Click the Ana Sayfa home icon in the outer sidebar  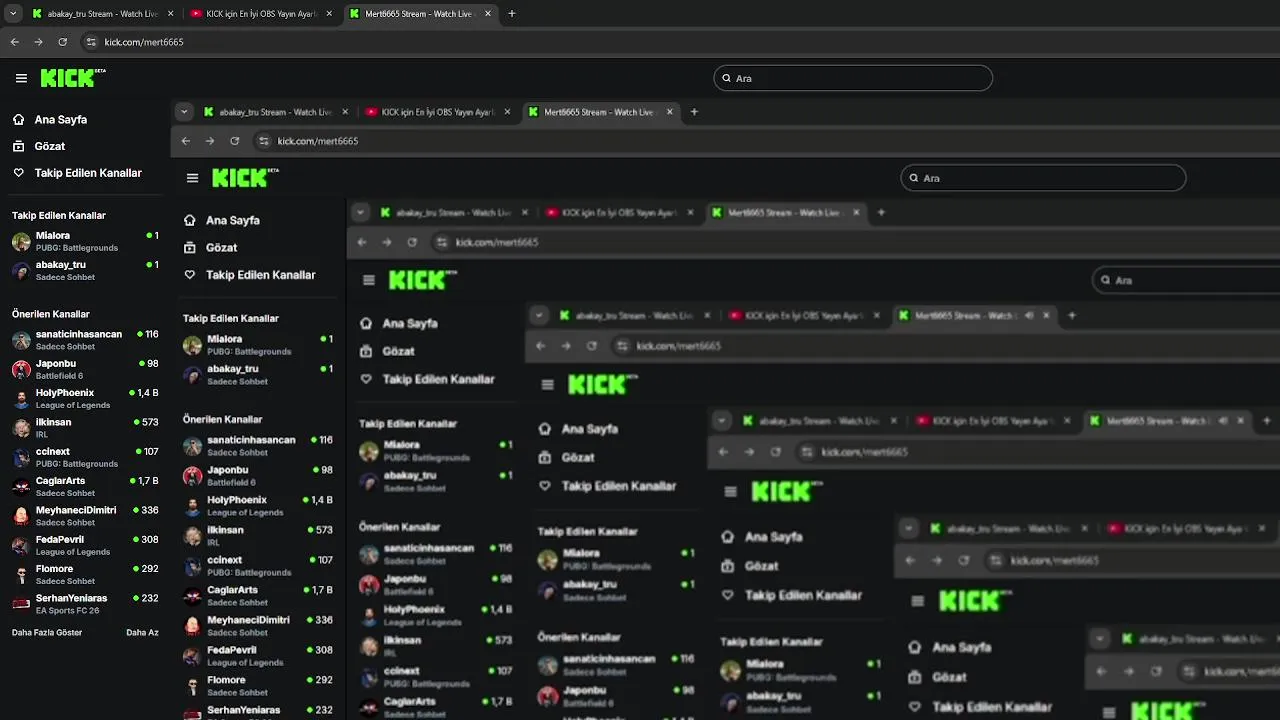[18, 119]
